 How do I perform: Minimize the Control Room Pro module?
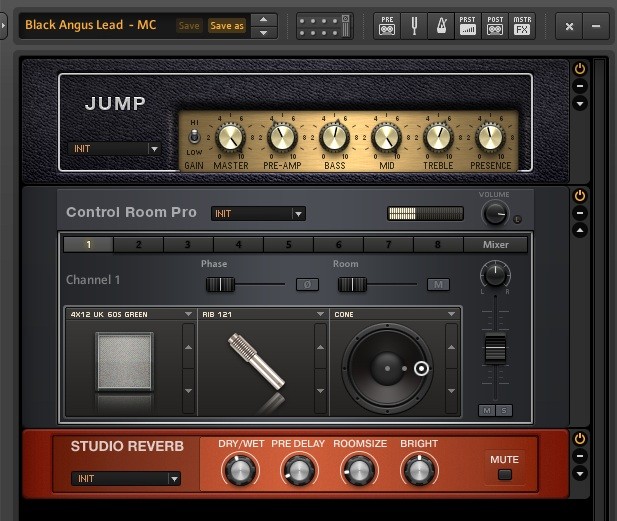click(x=580, y=213)
